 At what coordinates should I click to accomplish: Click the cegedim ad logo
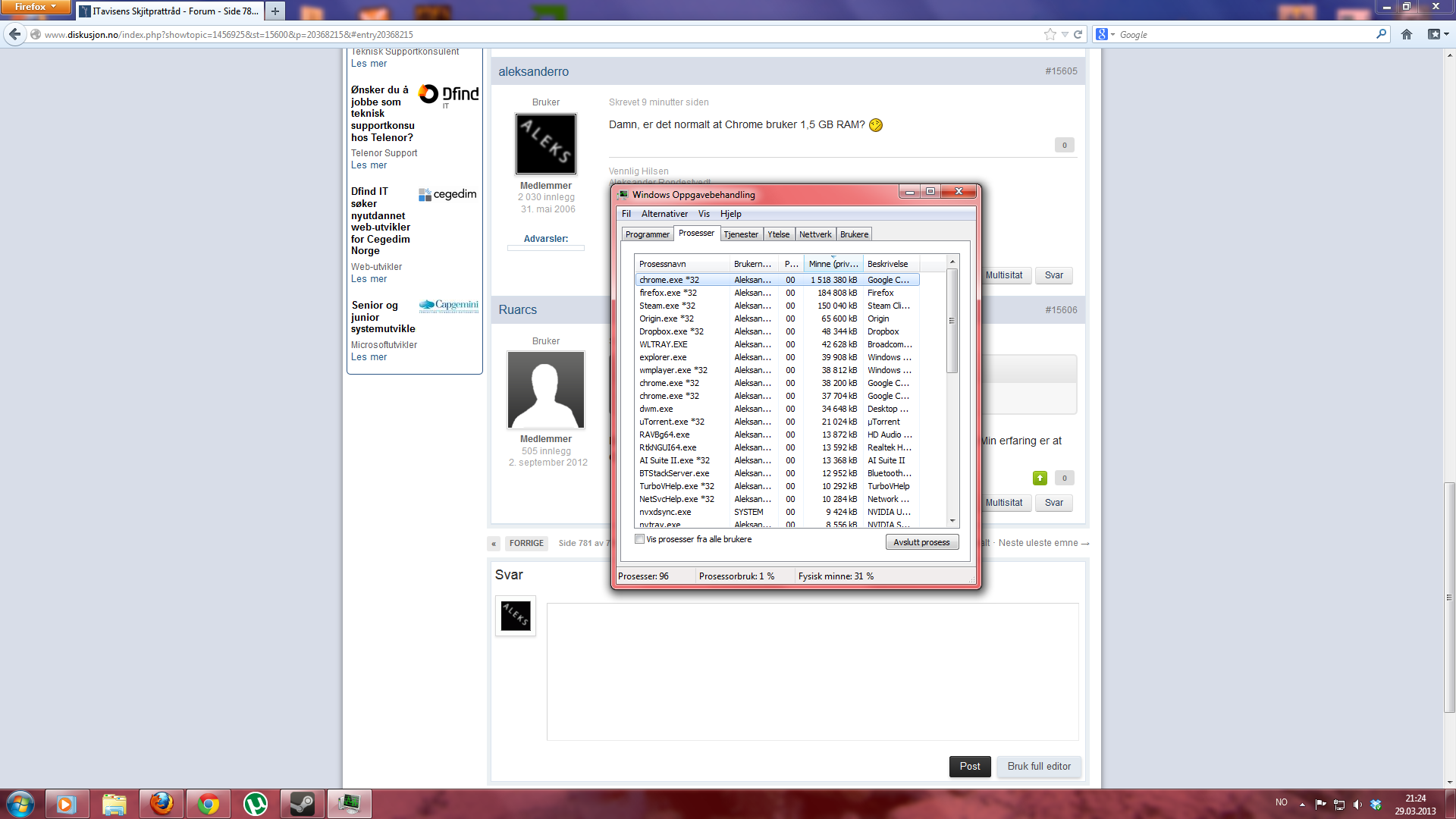tap(447, 194)
